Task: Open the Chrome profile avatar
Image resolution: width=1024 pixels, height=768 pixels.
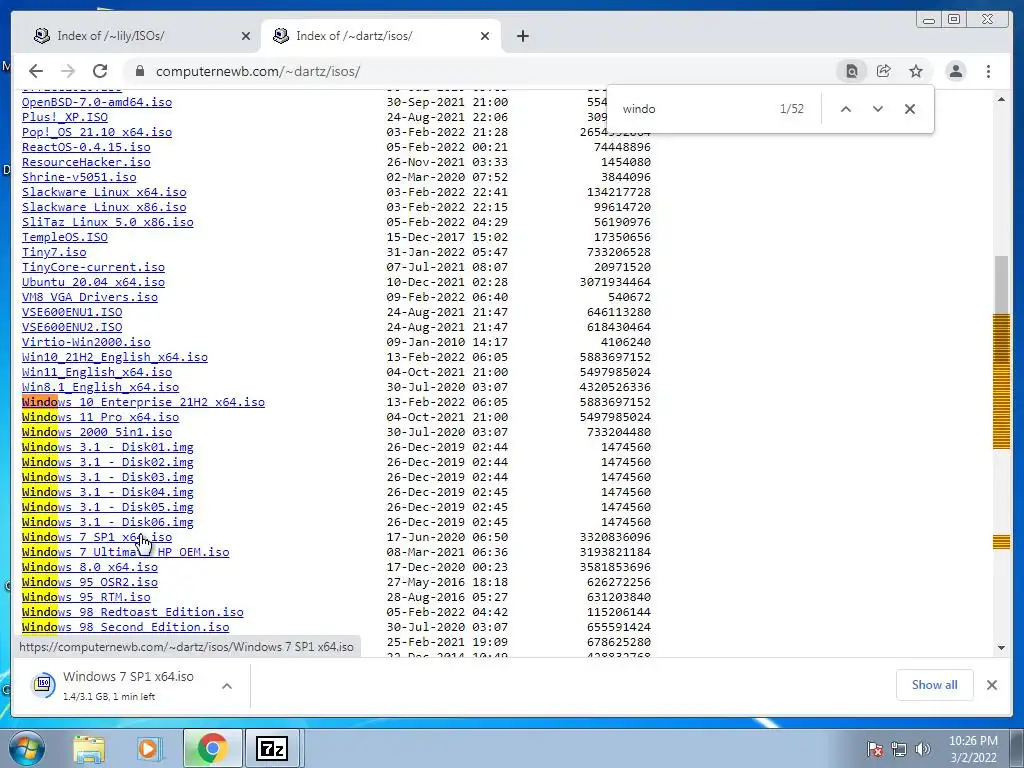Action: click(956, 71)
